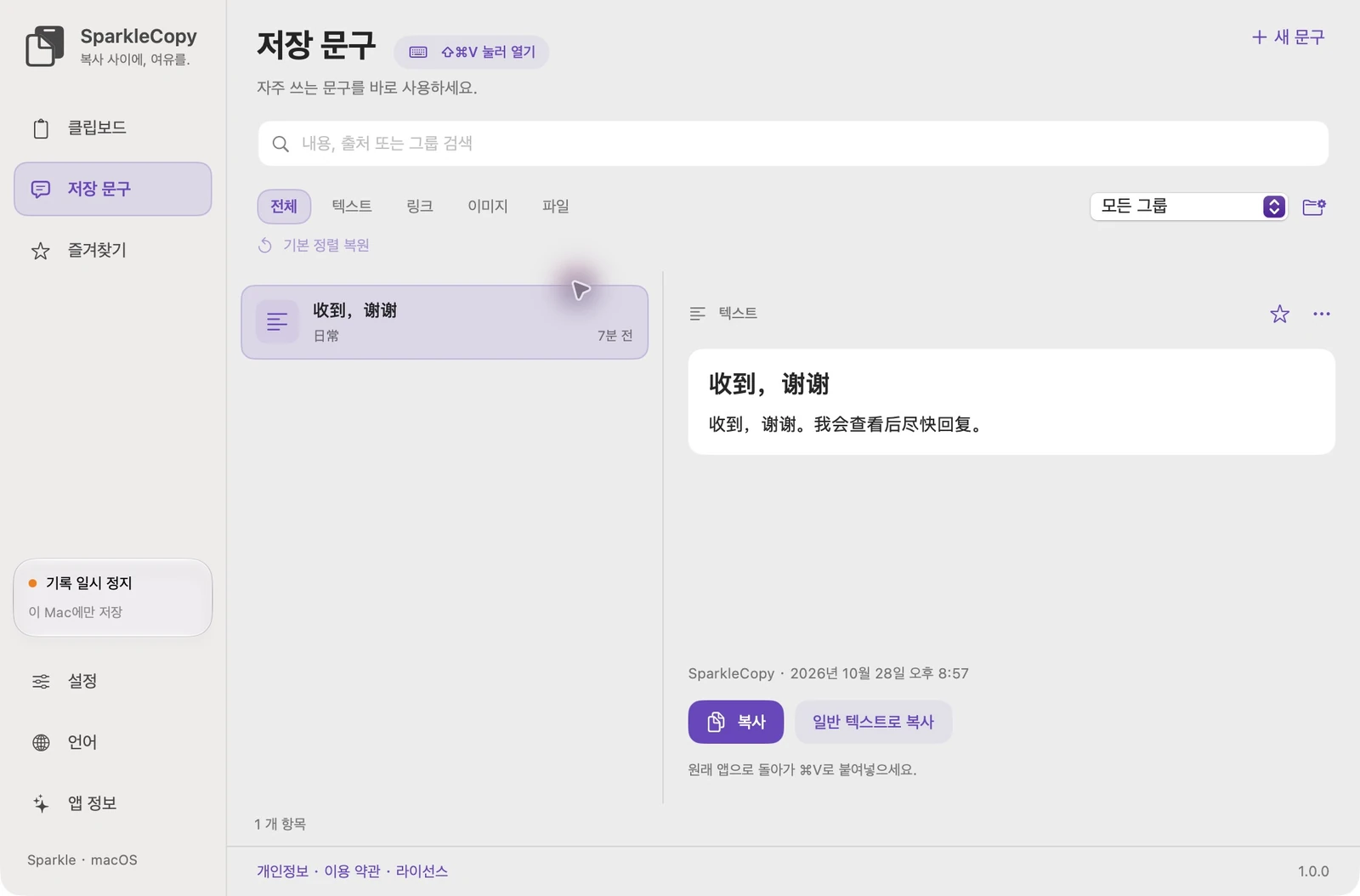The height and width of the screenshot is (896, 1360).
Task: Switch to the 파일 filter tab
Action: click(x=556, y=207)
